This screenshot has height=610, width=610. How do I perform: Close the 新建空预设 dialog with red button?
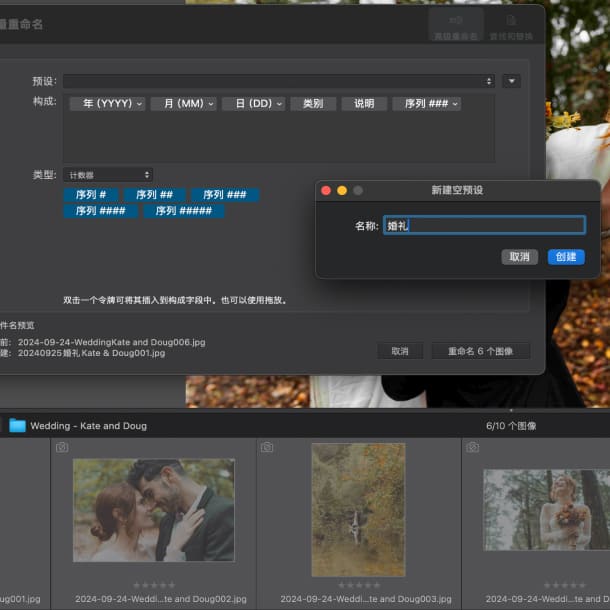pos(326,190)
